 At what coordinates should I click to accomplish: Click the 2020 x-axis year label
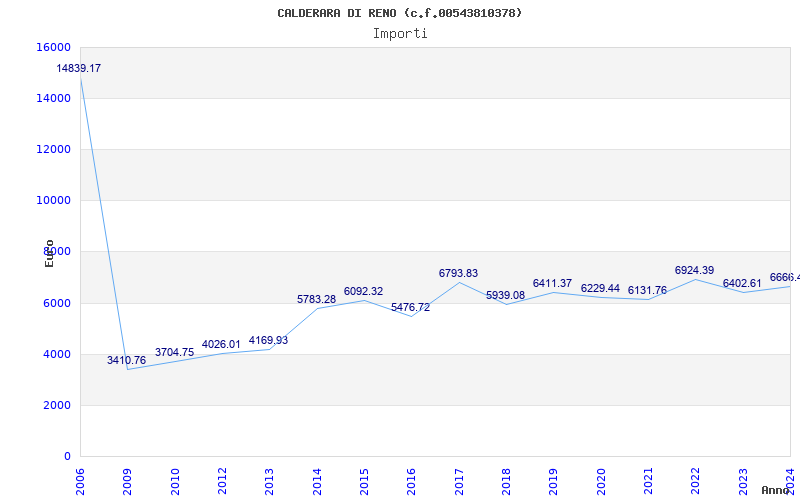(x=601, y=482)
